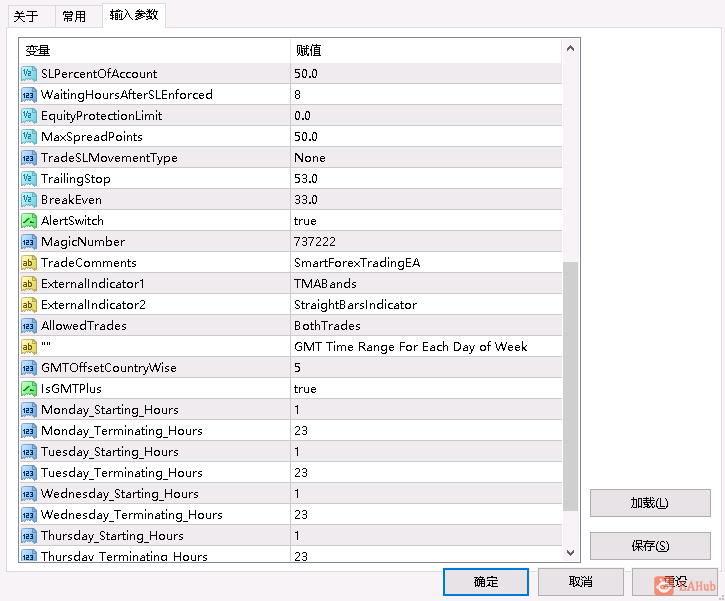Click the boolean icon beside IsGMTPlus

tap(29, 389)
